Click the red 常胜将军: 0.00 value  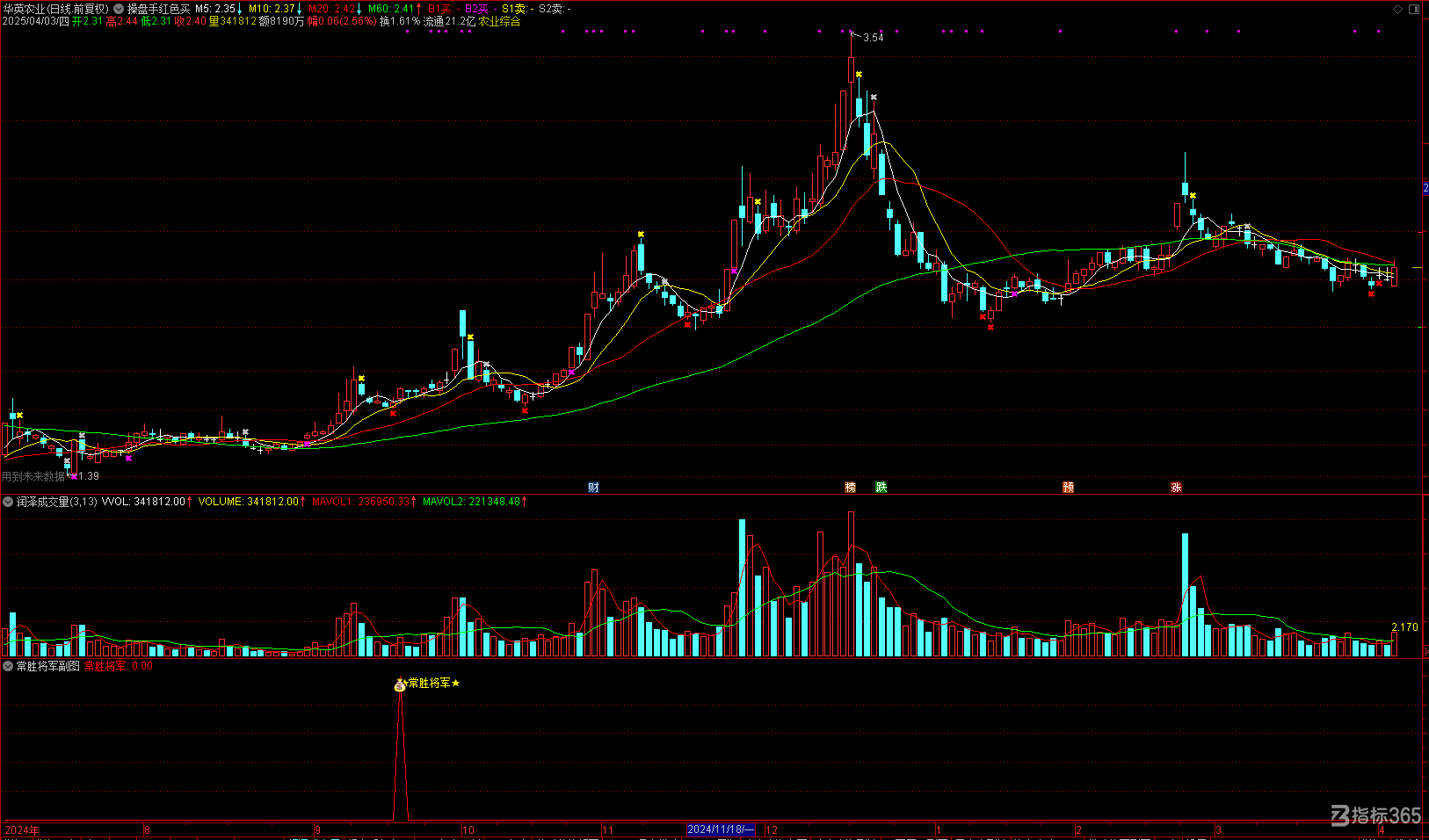[x=119, y=666]
